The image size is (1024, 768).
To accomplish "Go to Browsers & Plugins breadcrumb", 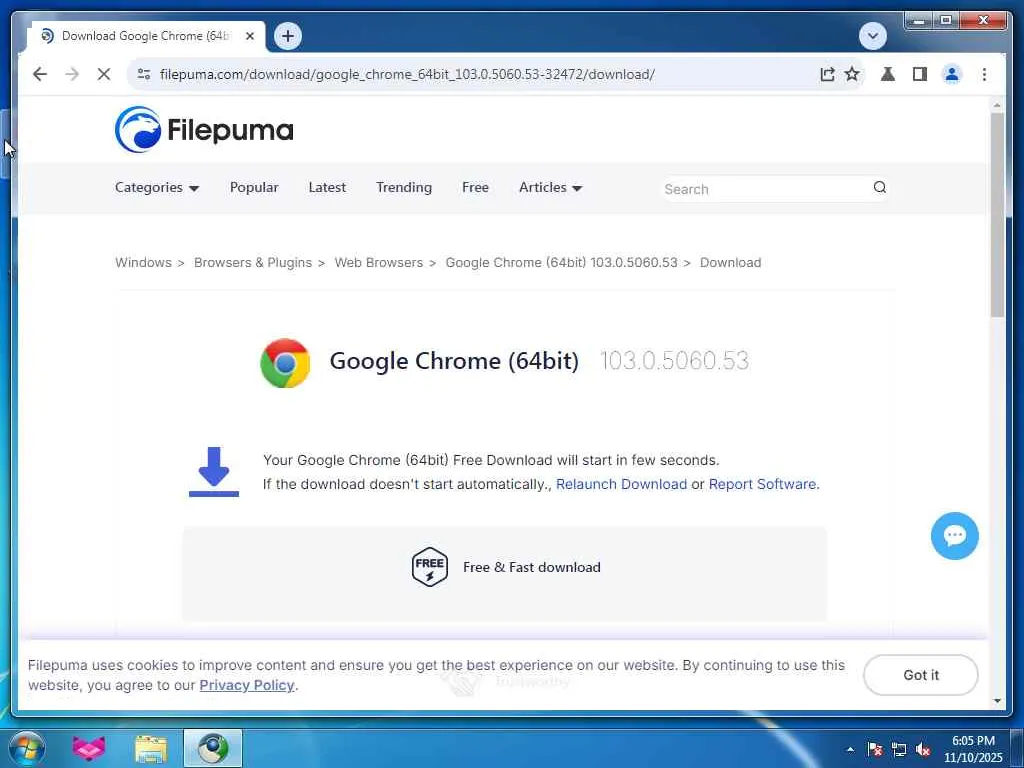I will coord(253,263).
